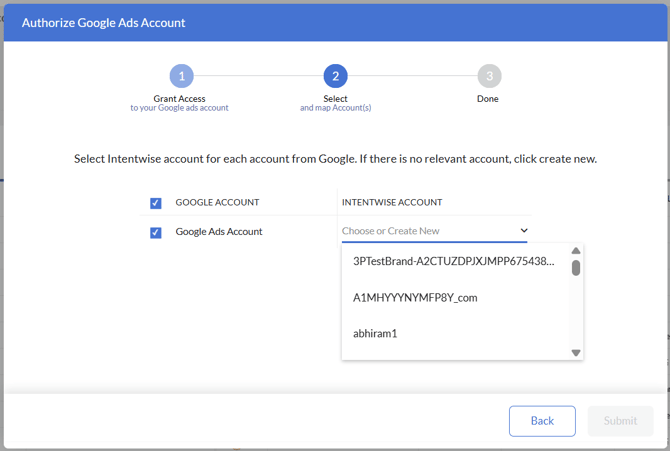The height and width of the screenshot is (451, 670).
Task: Click the dropdown list scrollbar thumb
Action: pyautogui.click(x=576, y=268)
